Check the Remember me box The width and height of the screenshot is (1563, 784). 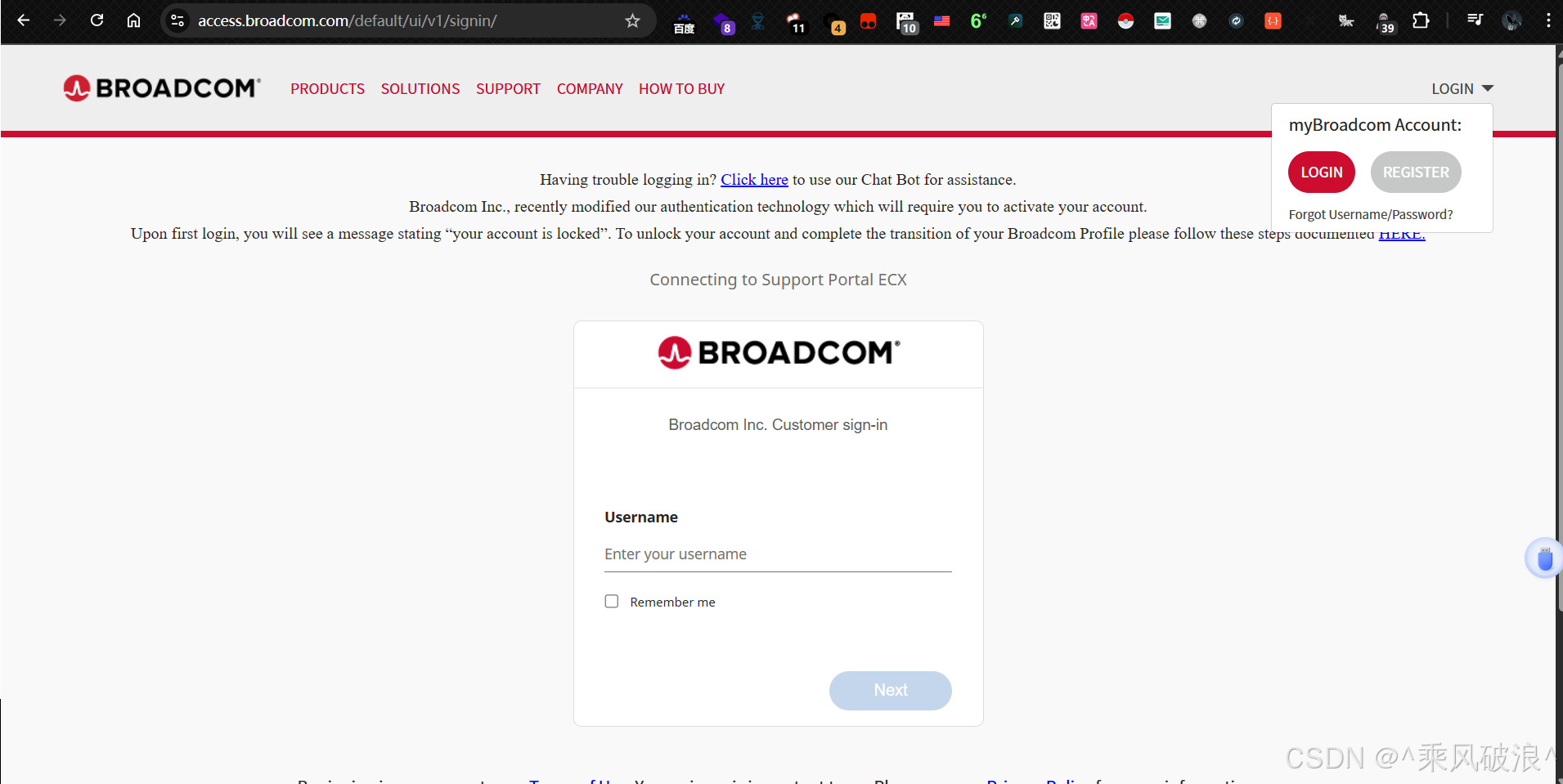[612, 602]
